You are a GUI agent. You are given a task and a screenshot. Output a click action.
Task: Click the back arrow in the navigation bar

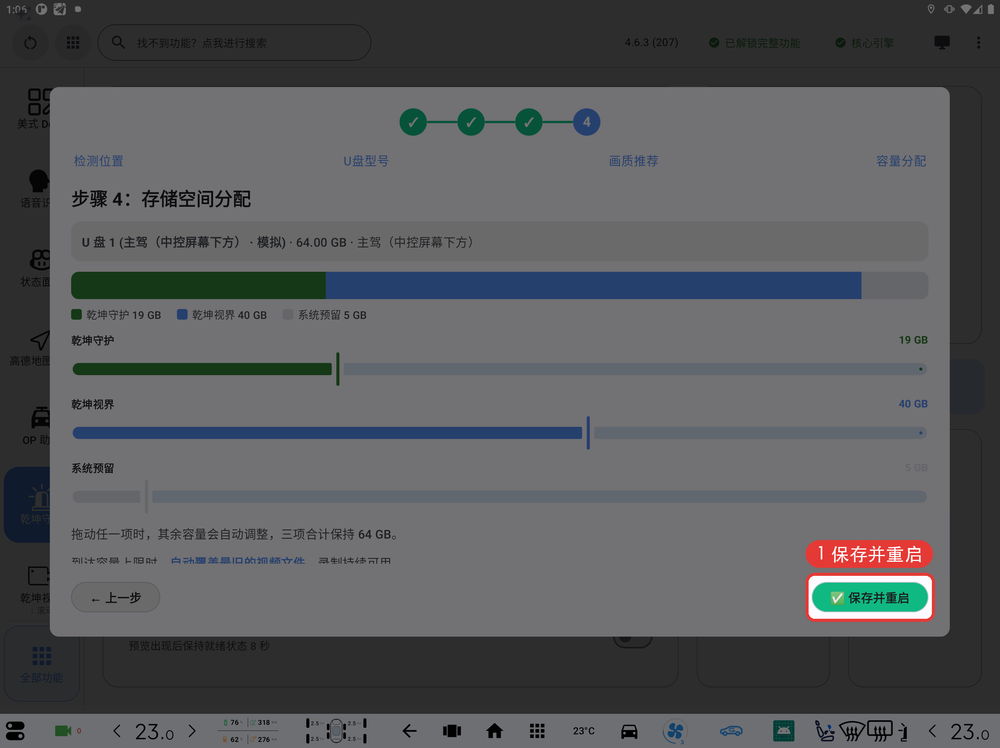click(409, 731)
